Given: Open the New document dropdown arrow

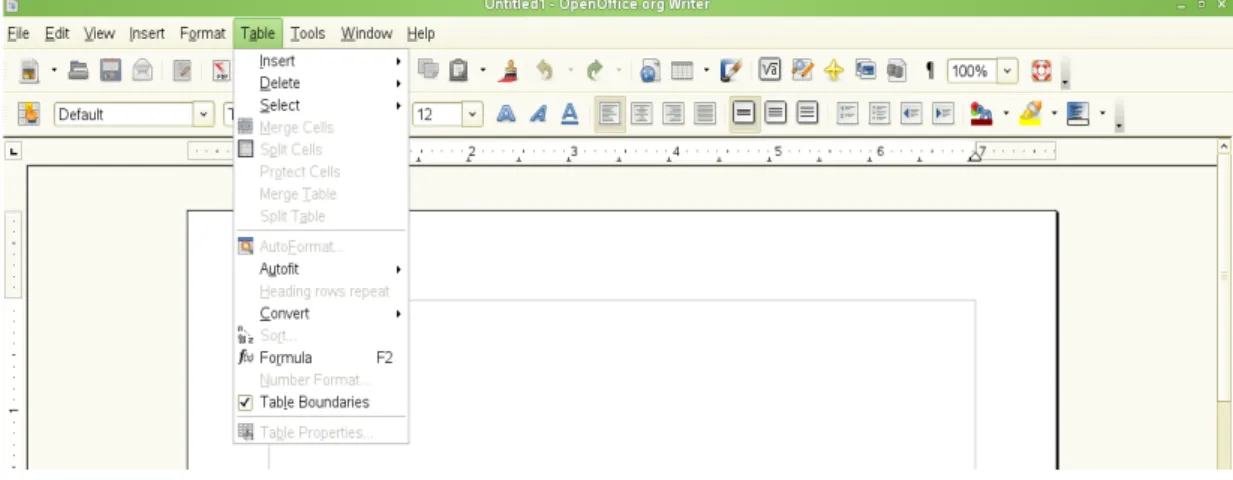Looking at the screenshot, I should click(55, 71).
